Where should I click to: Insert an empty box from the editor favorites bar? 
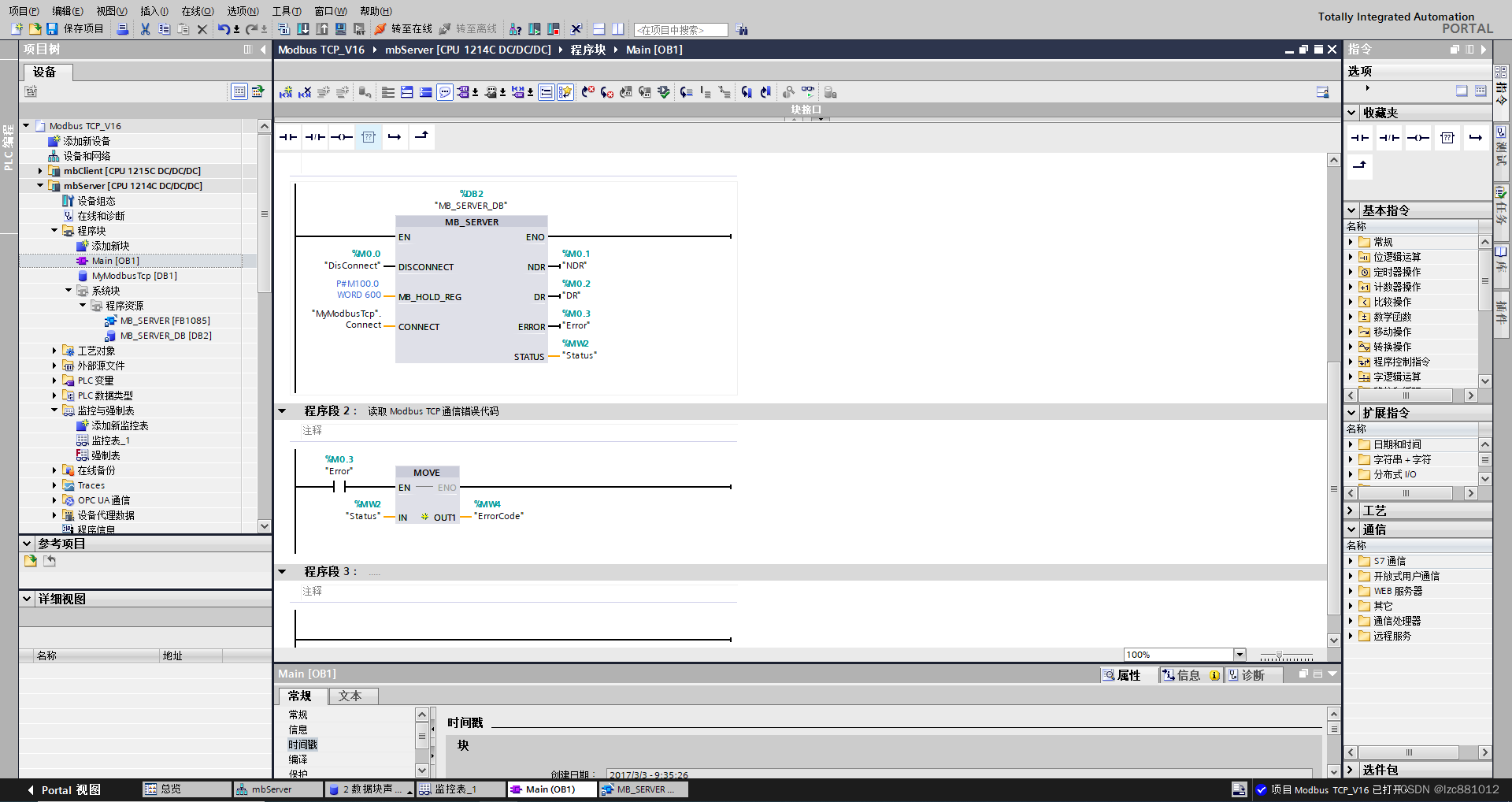pyautogui.click(x=368, y=137)
